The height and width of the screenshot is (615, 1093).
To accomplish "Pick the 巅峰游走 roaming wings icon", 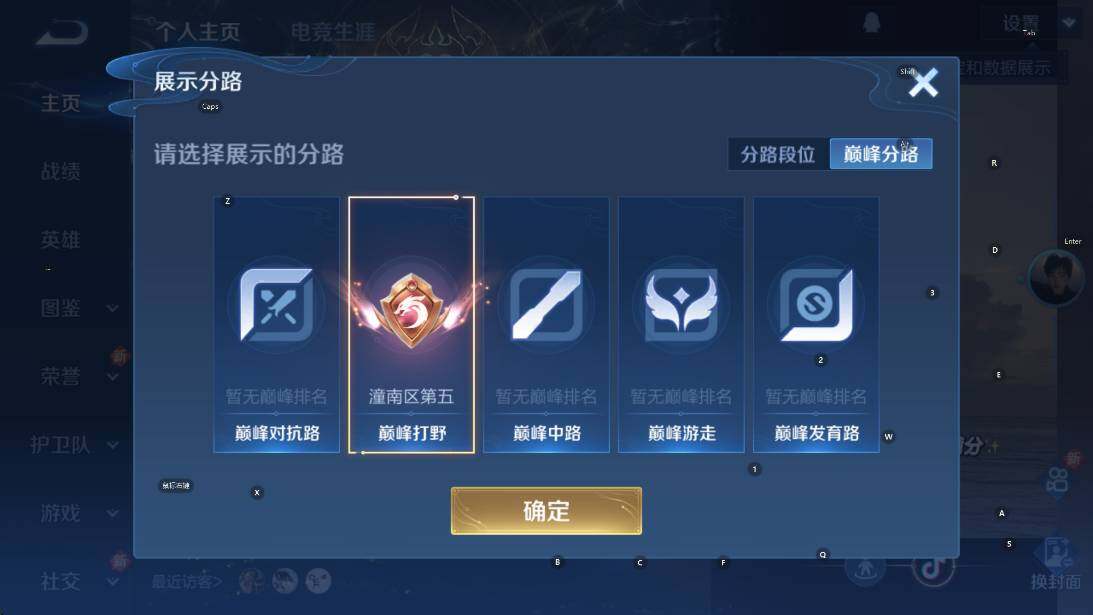I will coord(681,305).
